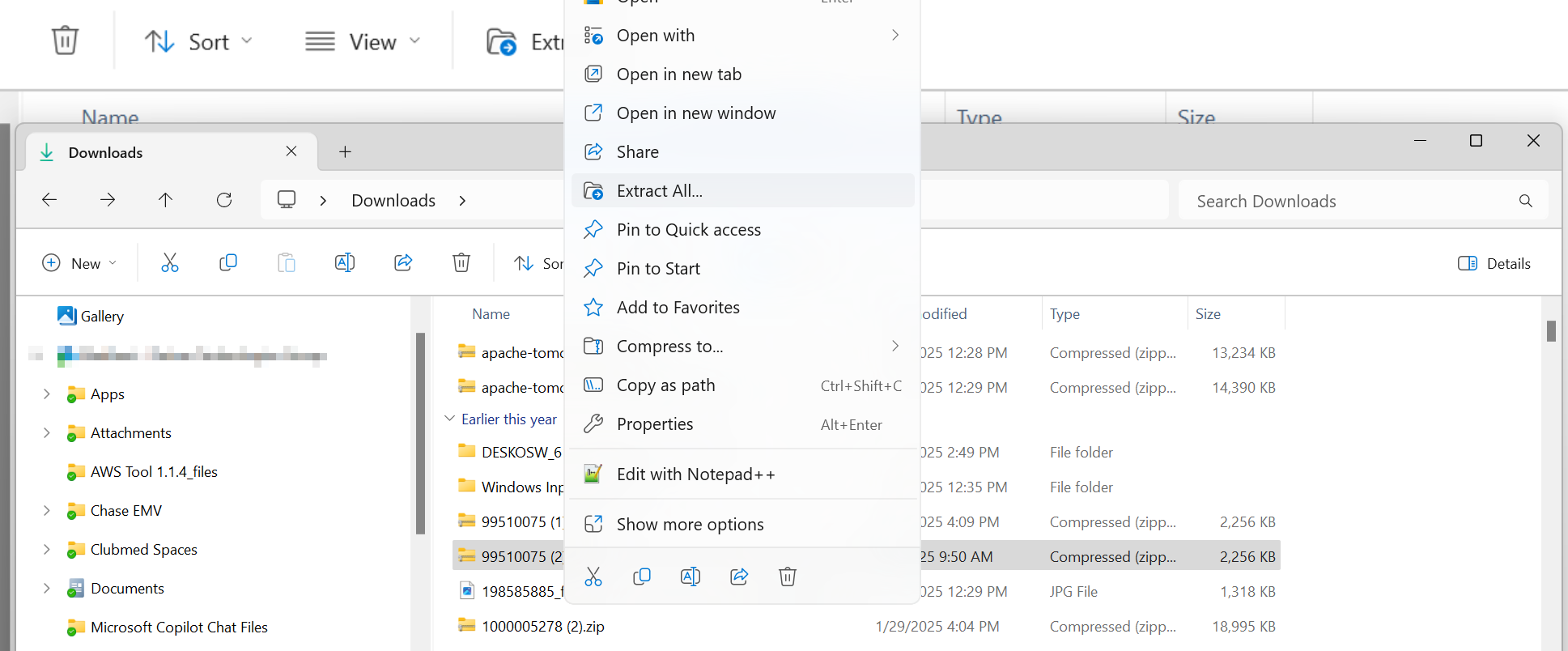Collapse the Earlier this year group

pyautogui.click(x=449, y=419)
